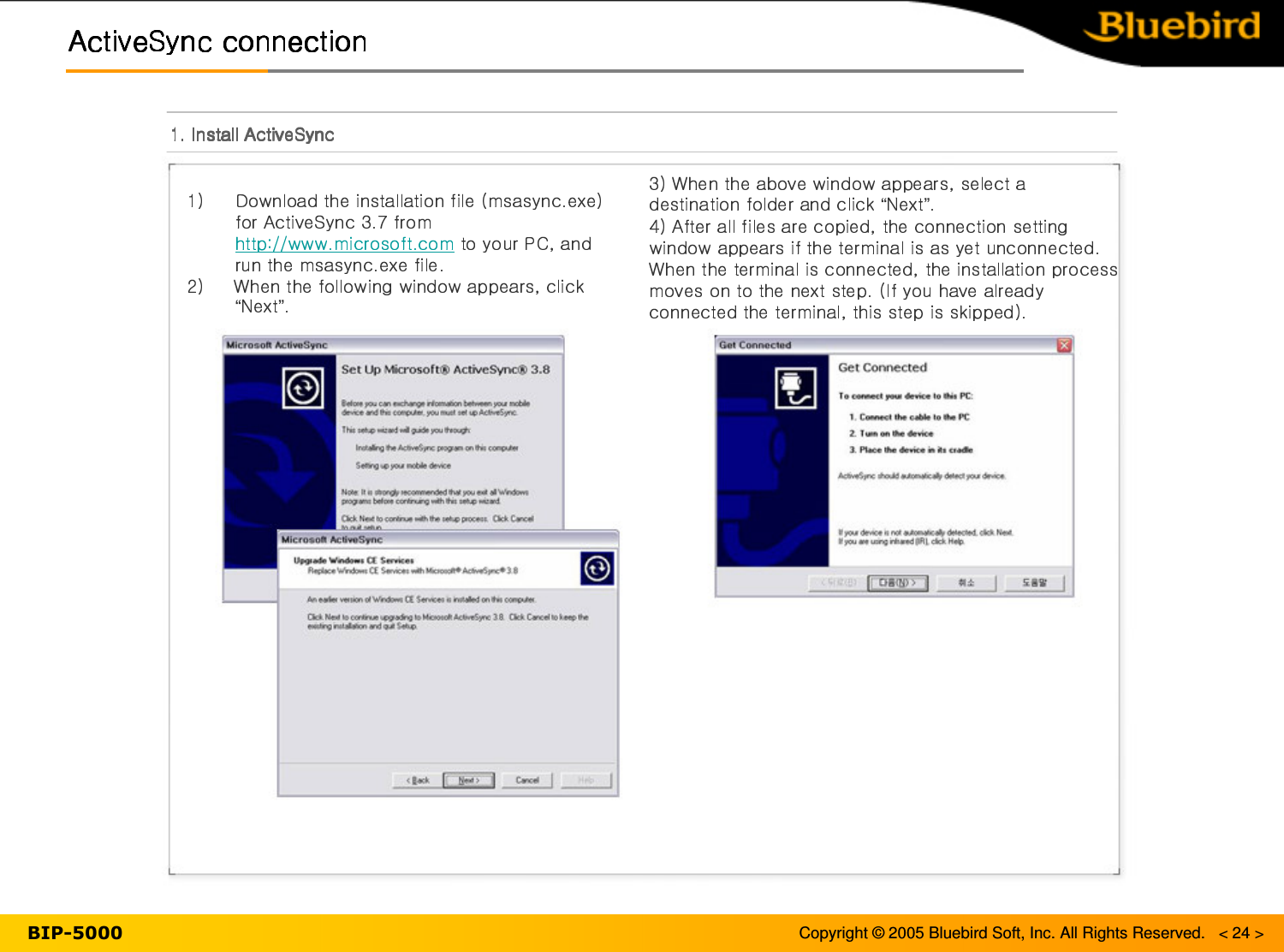The width and height of the screenshot is (1284, 952).
Task: Click 'Setting up your mobile device' line
Action: click(402, 466)
